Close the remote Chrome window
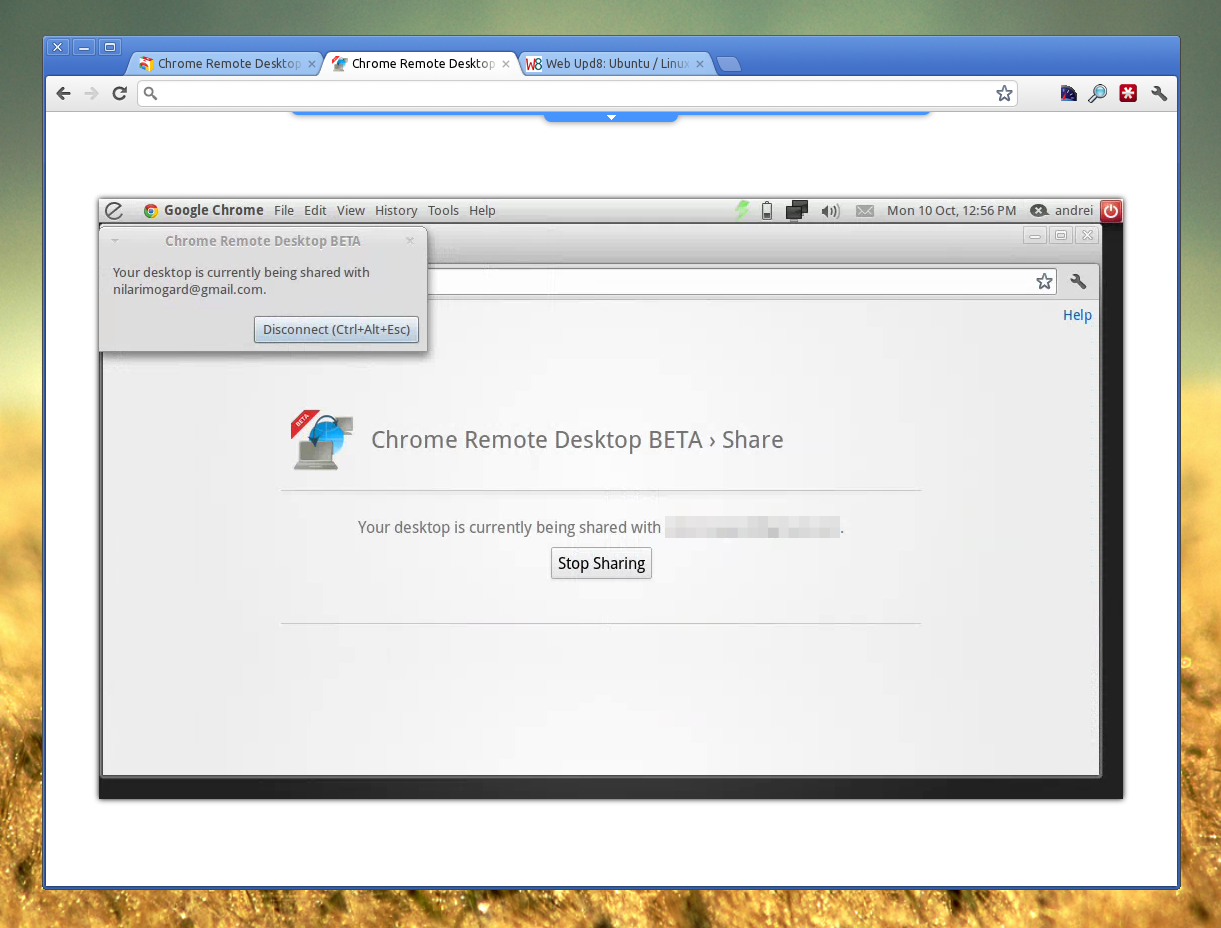Image resolution: width=1221 pixels, height=928 pixels. click(x=1087, y=236)
